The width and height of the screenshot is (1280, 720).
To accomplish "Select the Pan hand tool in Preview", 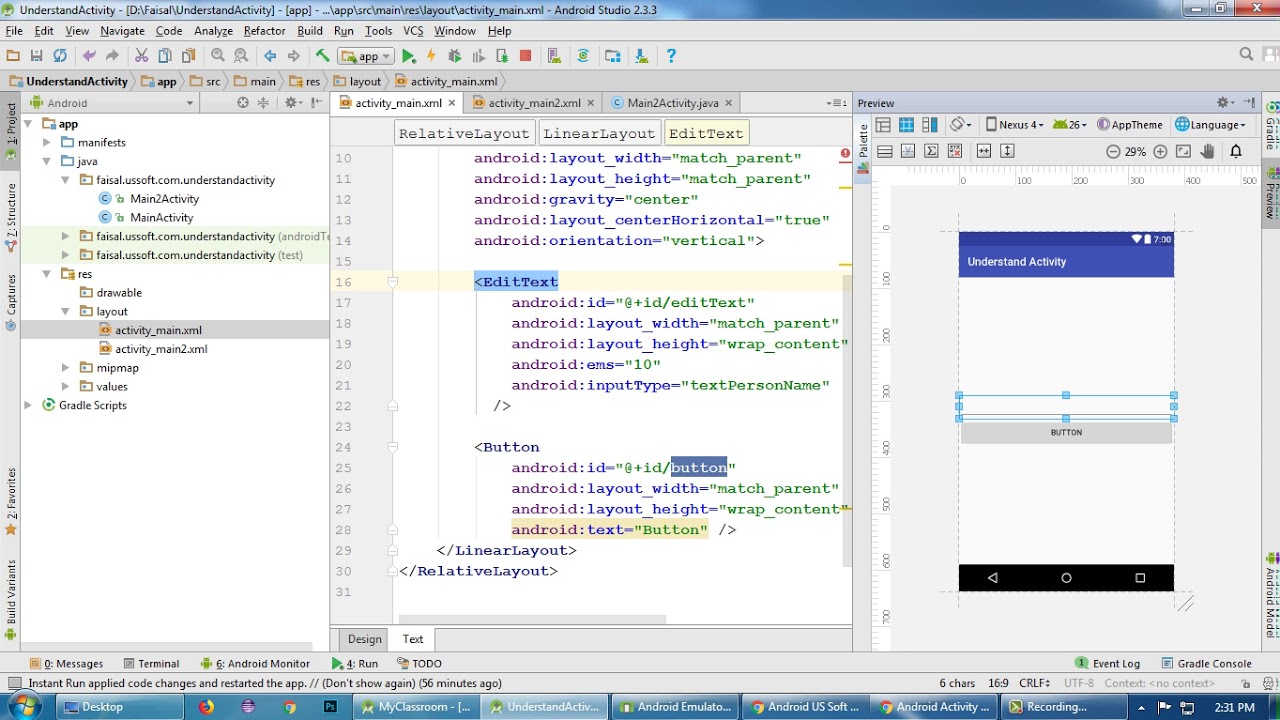I will (x=1208, y=152).
